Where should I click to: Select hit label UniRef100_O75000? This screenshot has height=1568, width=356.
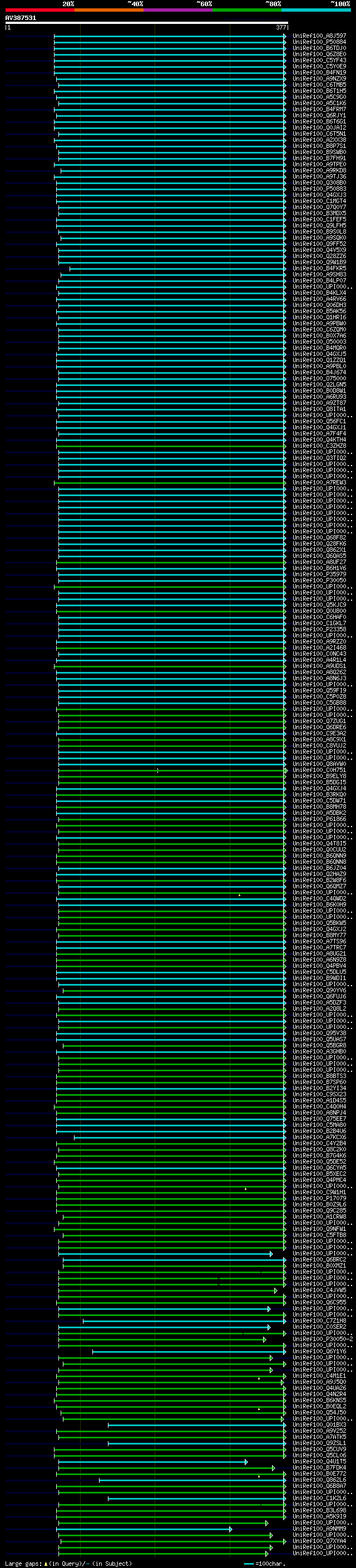319,379
